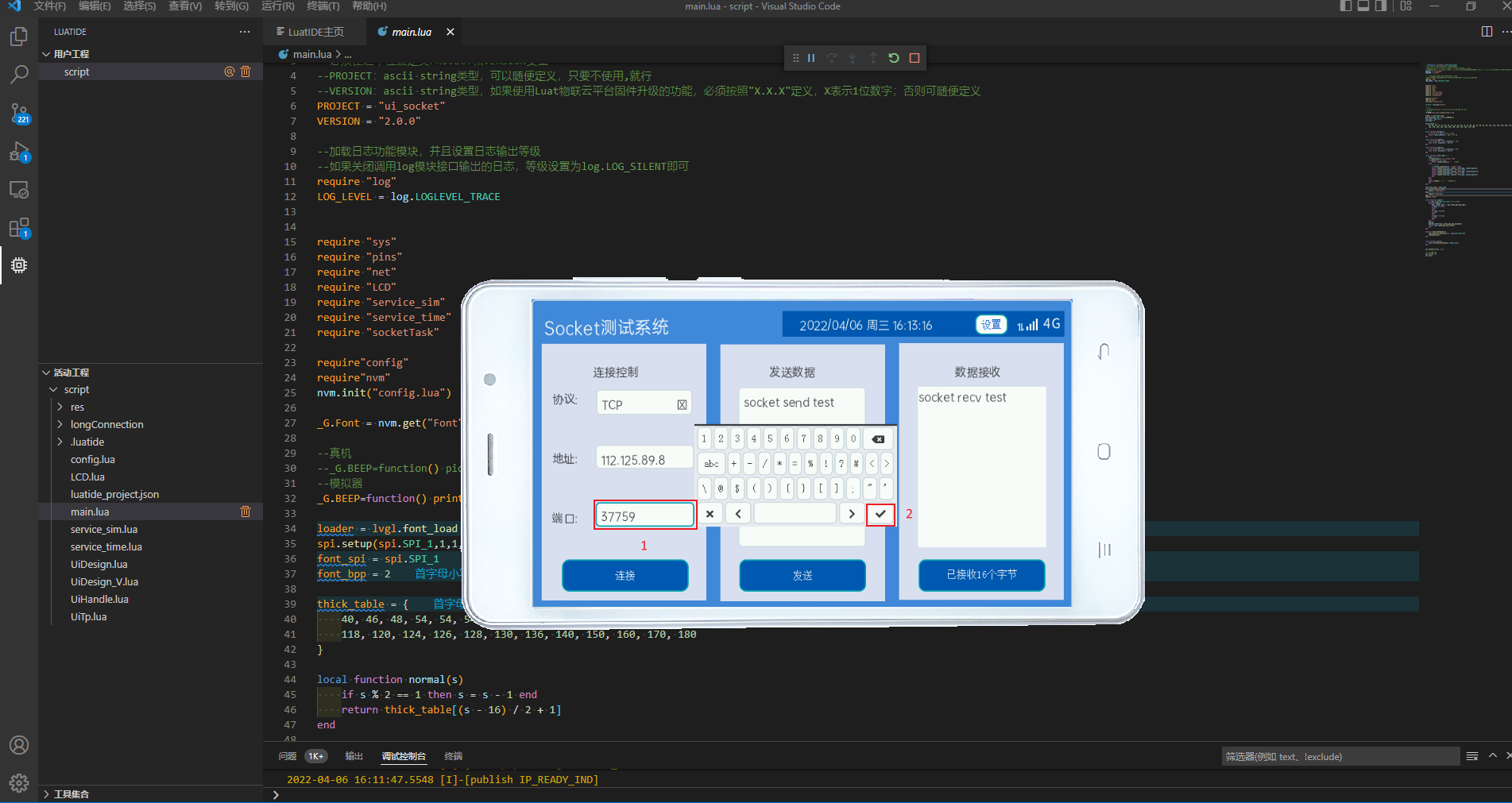Click the spacebar on simulator keyboard

coord(795,514)
